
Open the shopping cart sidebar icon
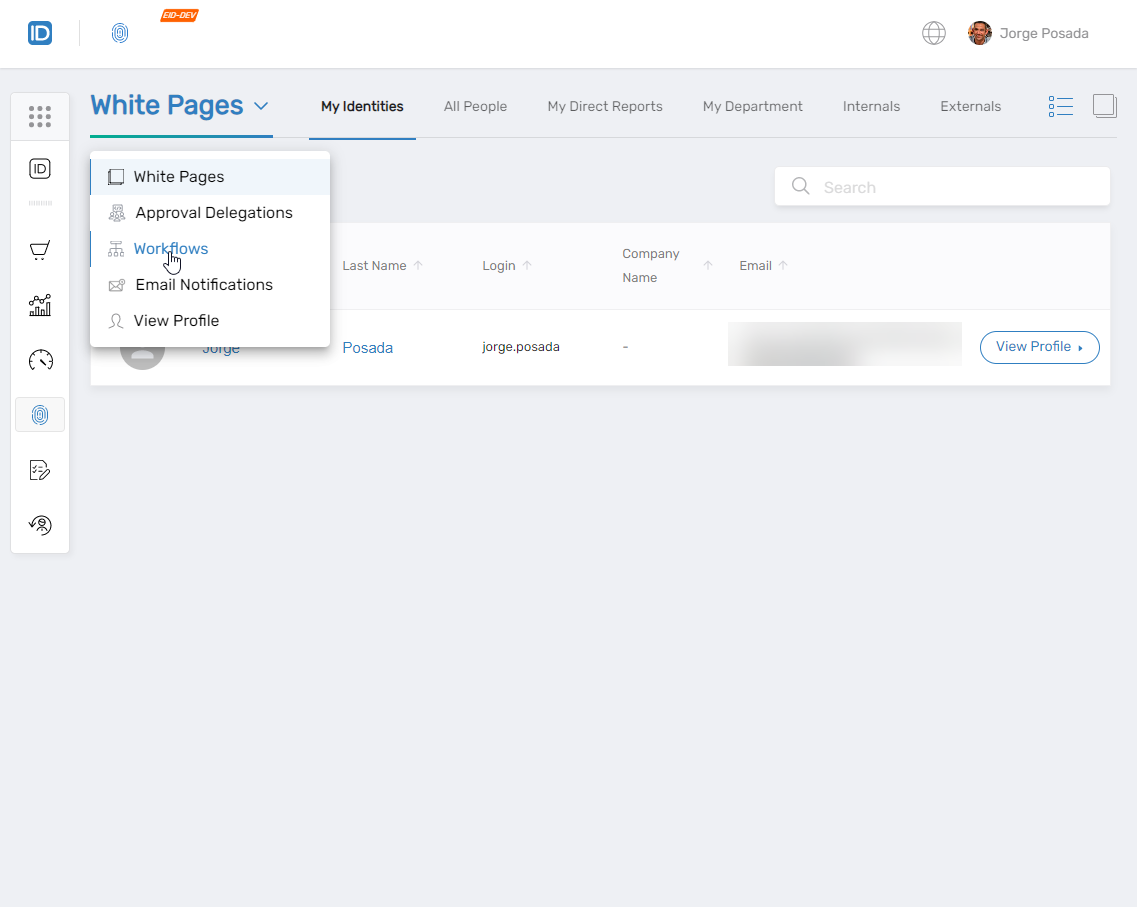pos(40,249)
